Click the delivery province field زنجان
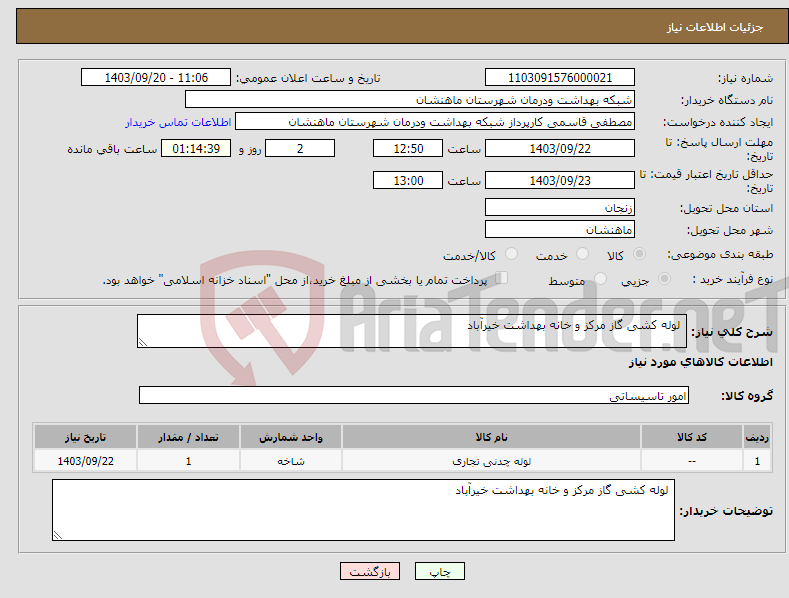789x598 pixels. (x=560, y=207)
